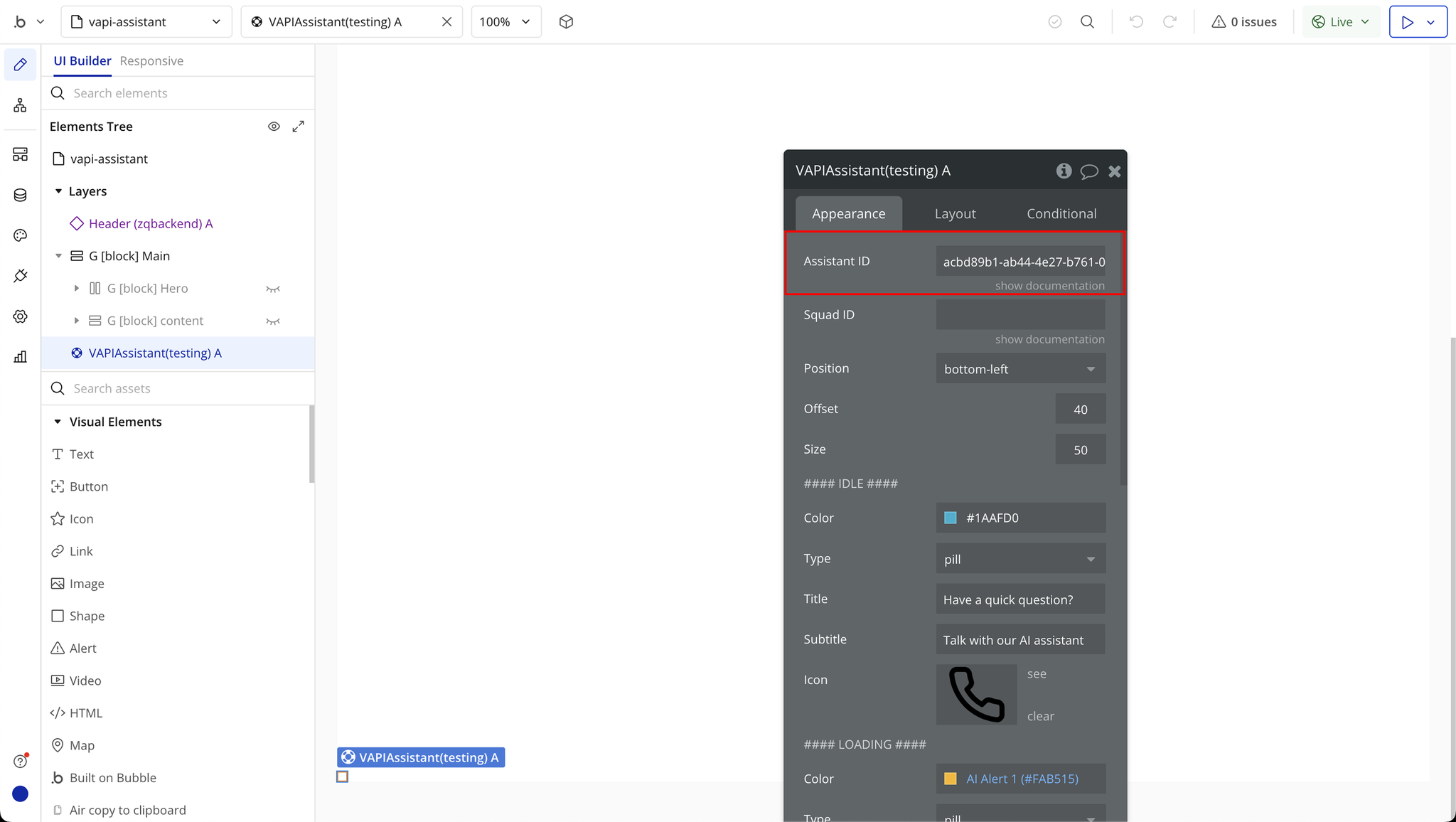Toggle Elements Tree eye visibility icon
The width and height of the screenshot is (1456, 822).
click(274, 127)
